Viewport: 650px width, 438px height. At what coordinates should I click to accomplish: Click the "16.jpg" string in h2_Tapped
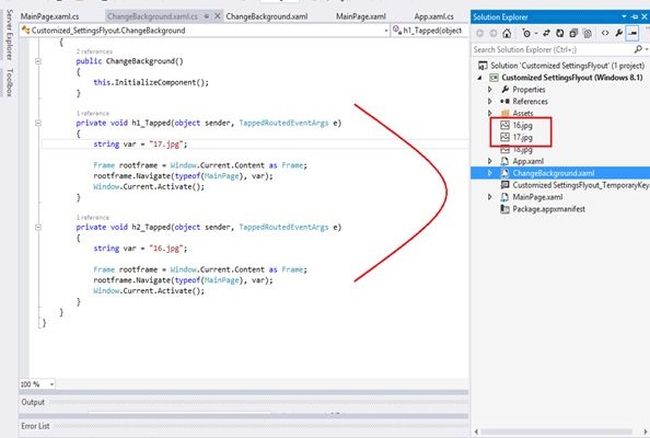(x=166, y=248)
